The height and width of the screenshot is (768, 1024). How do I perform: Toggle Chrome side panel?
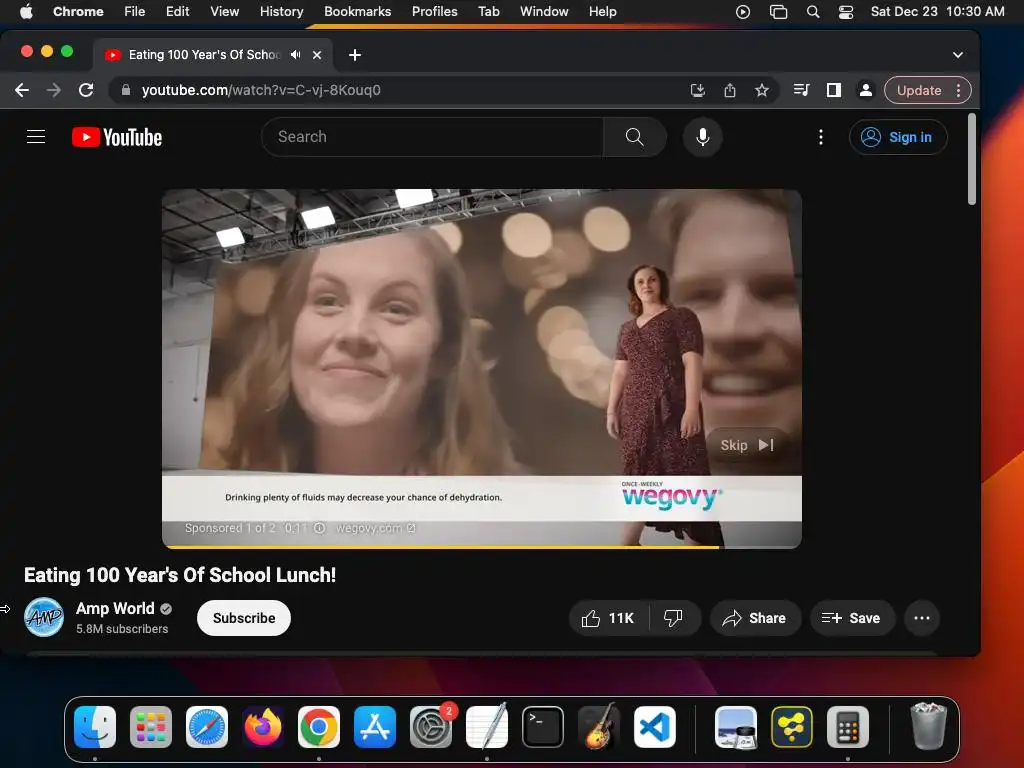(x=833, y=90)
